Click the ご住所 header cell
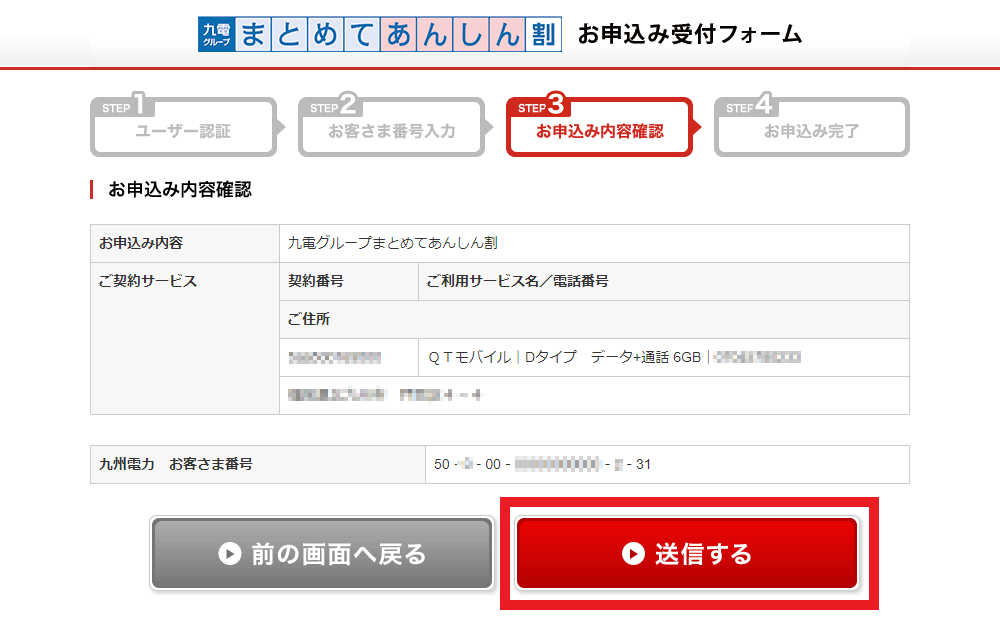Image resolution: width=1000 pixels, height=618 pixels. [594, 319]
